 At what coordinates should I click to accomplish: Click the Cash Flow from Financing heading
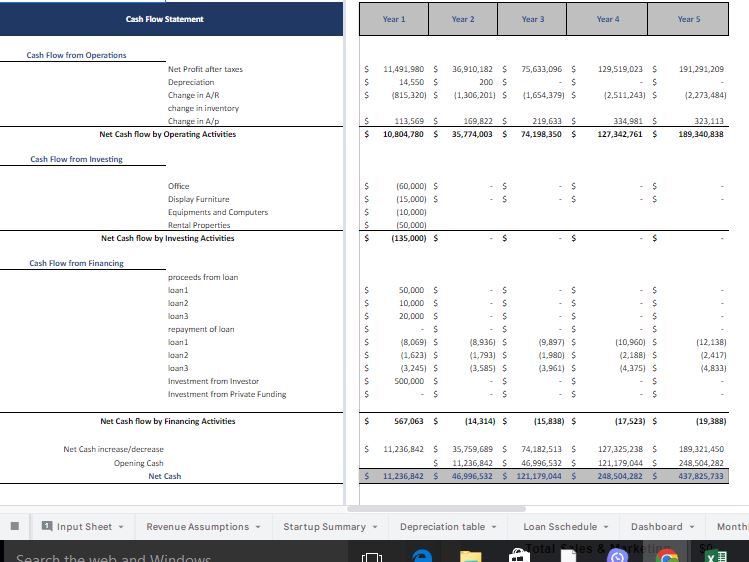pos(76,263)
